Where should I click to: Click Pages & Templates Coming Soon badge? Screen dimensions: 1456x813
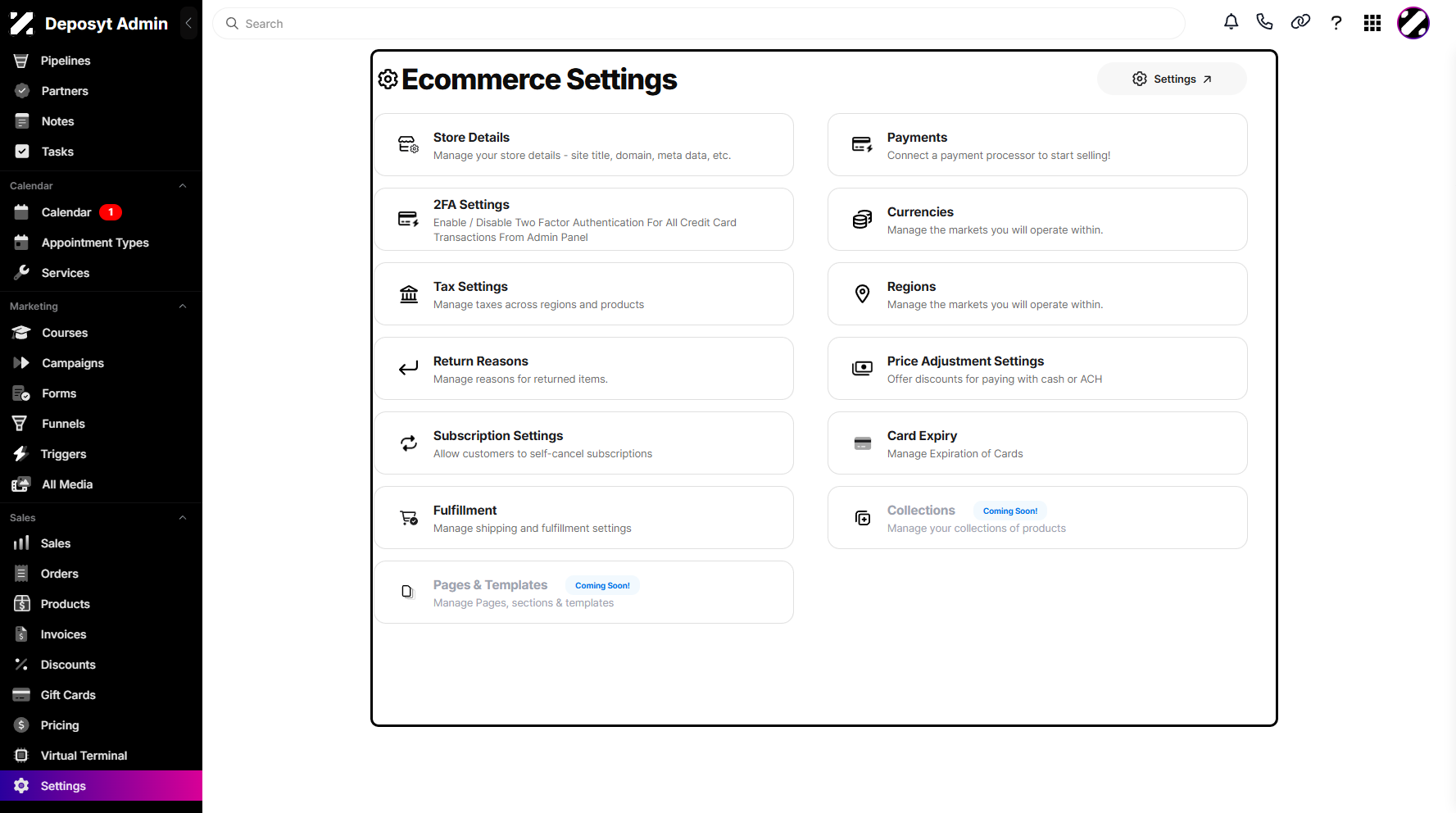[602, 585]
